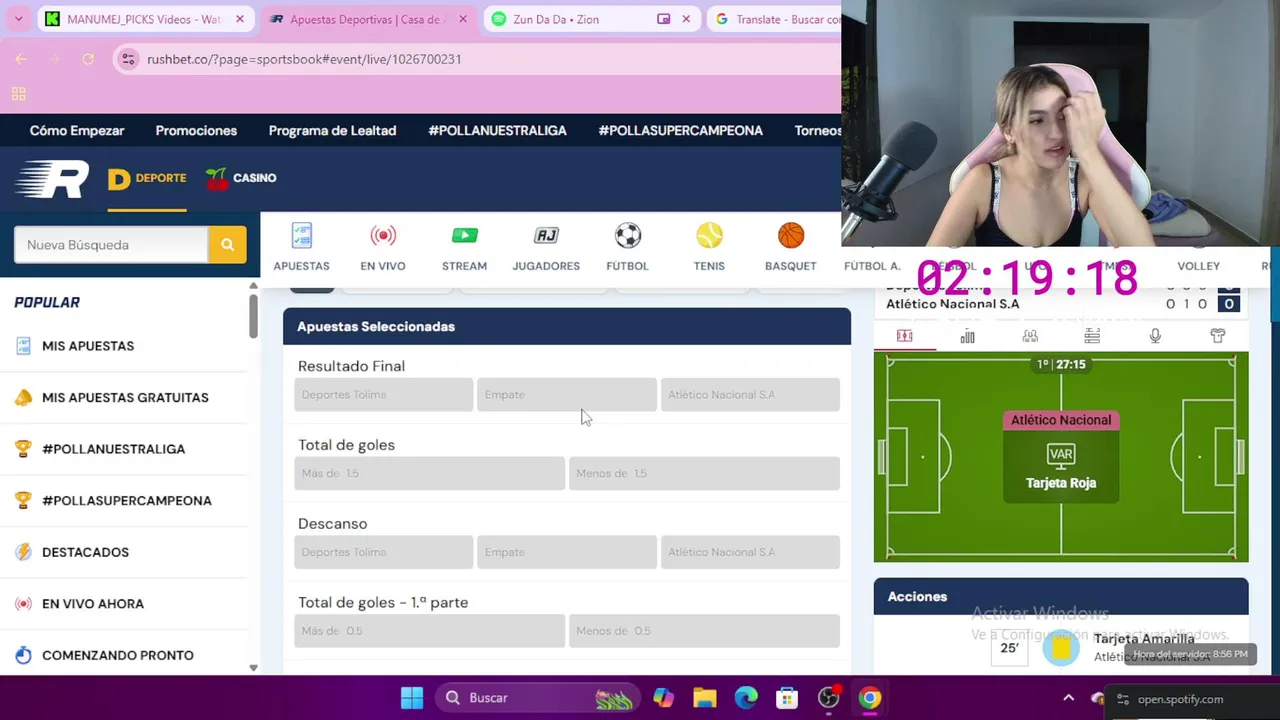Open #POLLANUESTRALIGA in top navigation
The image size is (1280, 720).
pos(497,130)
